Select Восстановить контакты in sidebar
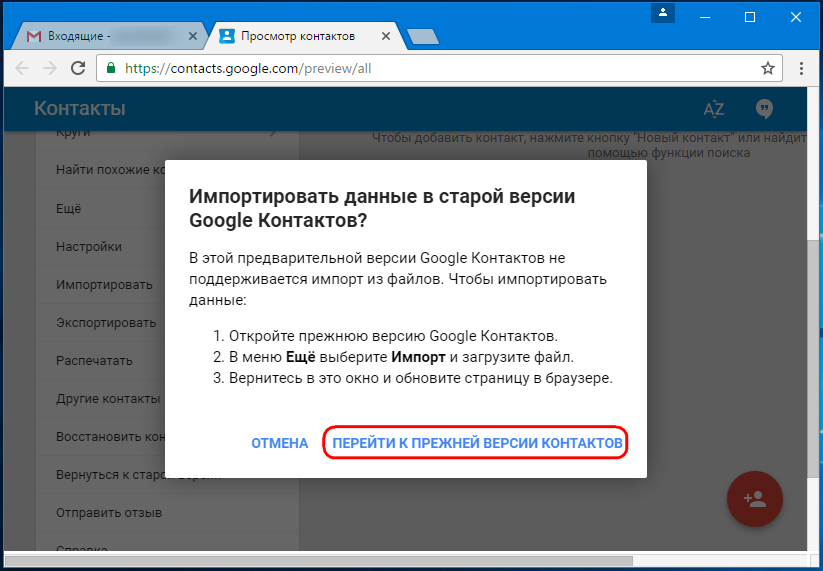 (110, 437)
